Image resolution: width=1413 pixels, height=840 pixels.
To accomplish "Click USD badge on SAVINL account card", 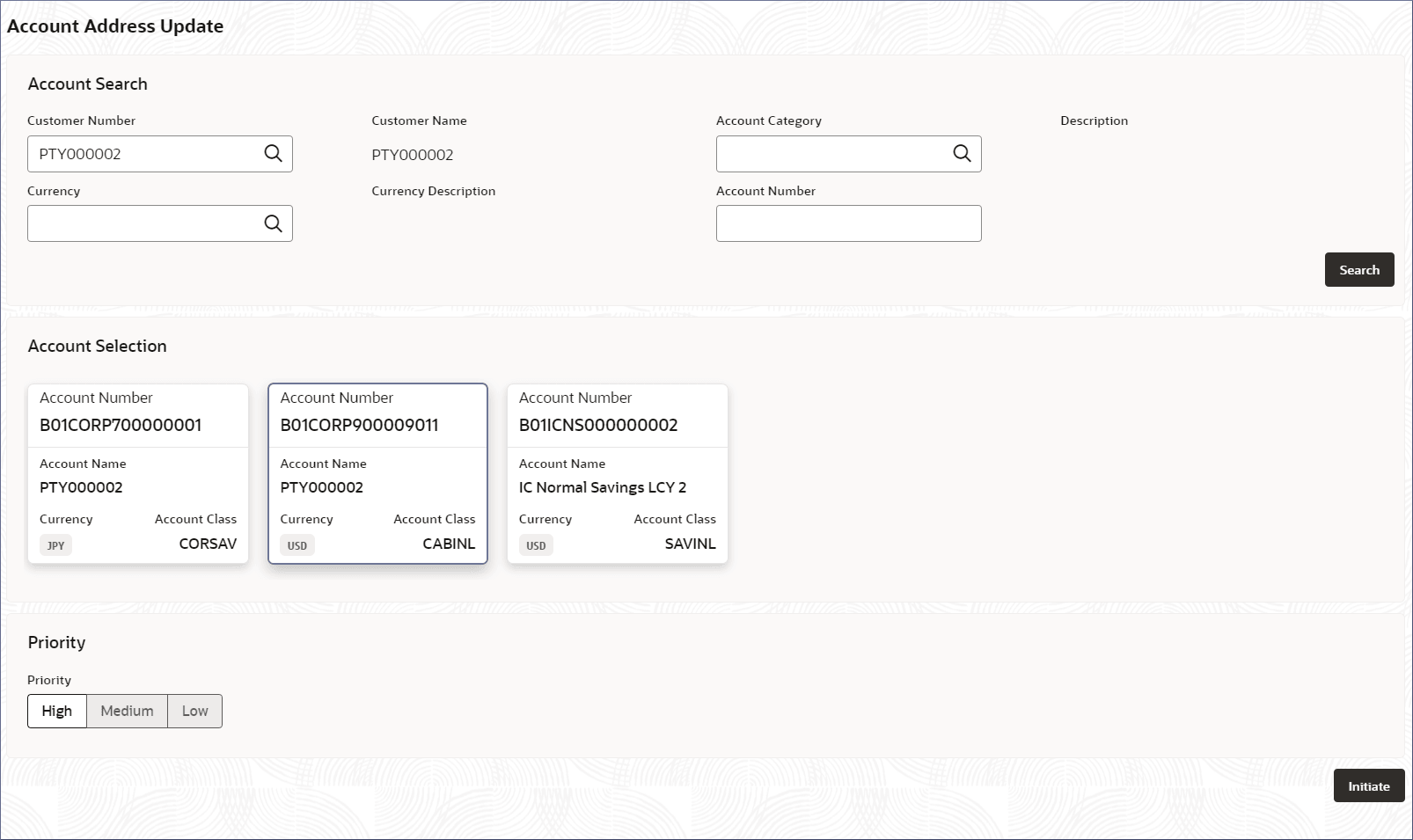I will coord(536,545).
